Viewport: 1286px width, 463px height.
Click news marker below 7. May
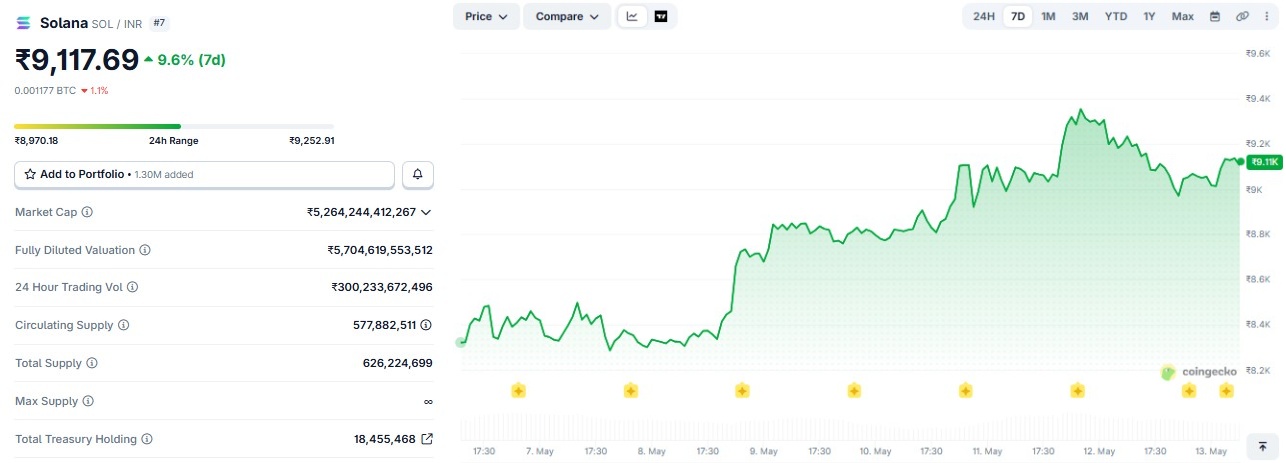(x=518, y=390)
